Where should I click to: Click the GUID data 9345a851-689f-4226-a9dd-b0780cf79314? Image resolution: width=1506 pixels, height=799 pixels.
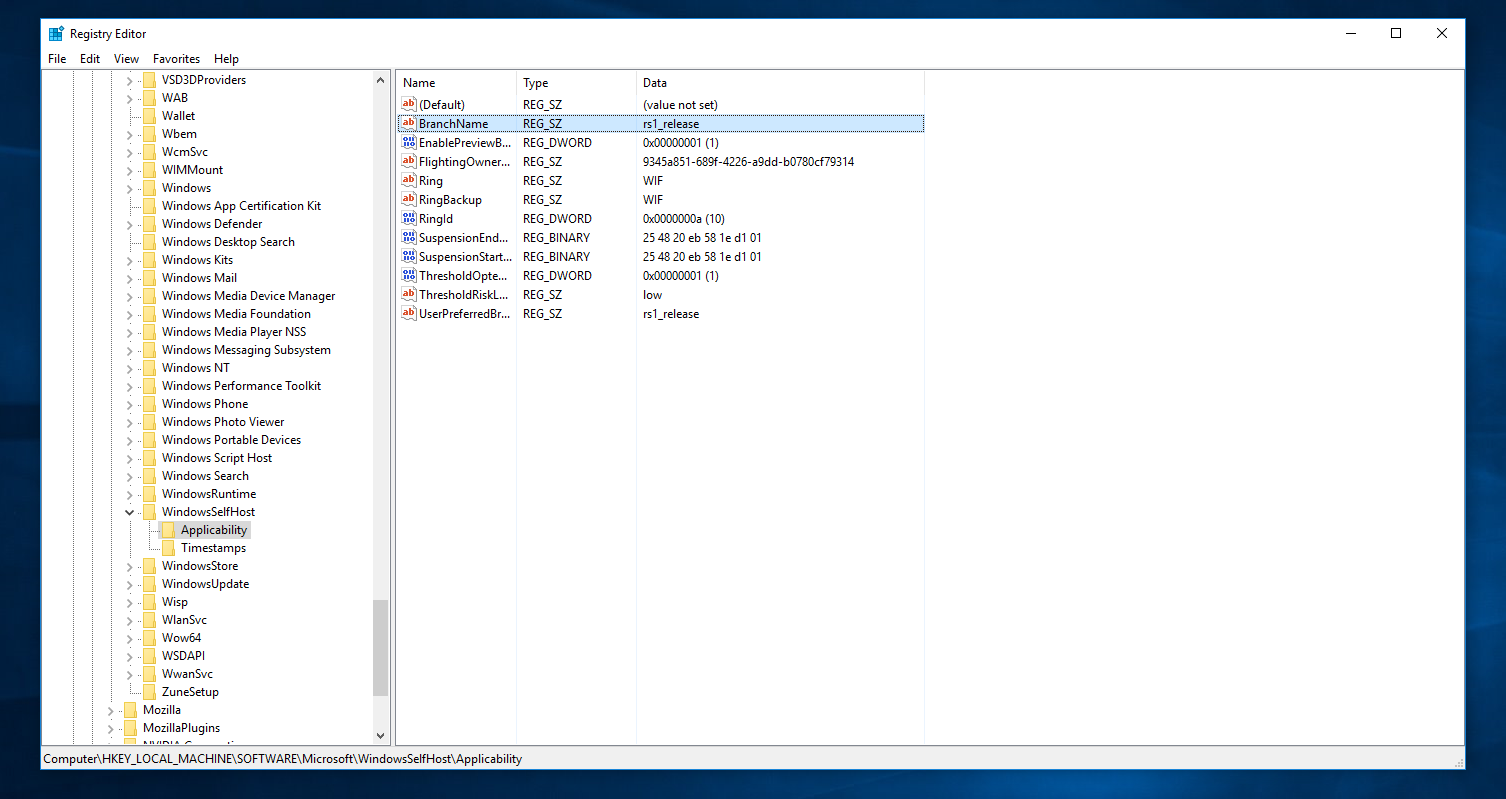(748, 162)
